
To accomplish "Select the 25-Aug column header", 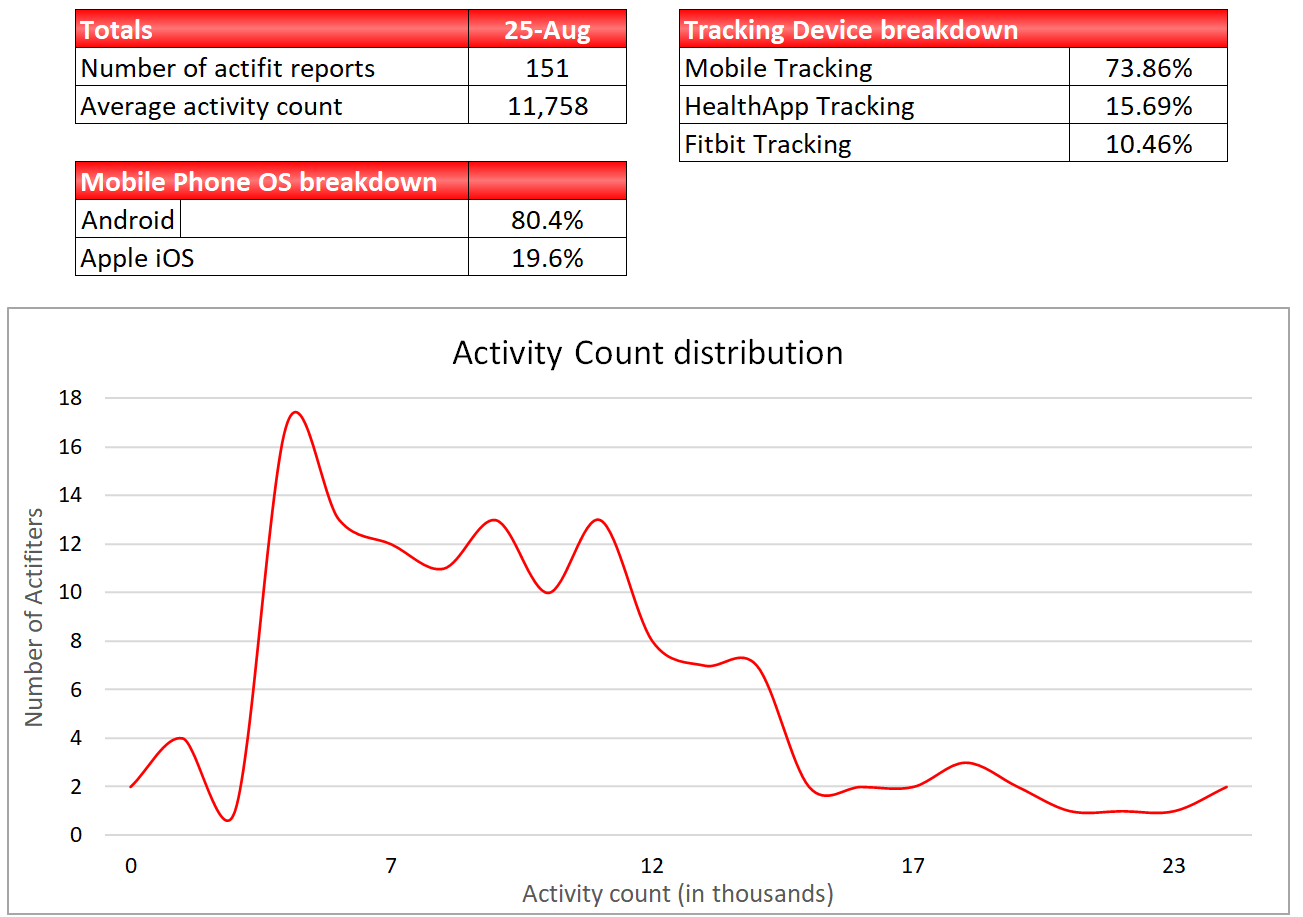I will (x=547, y=29).
